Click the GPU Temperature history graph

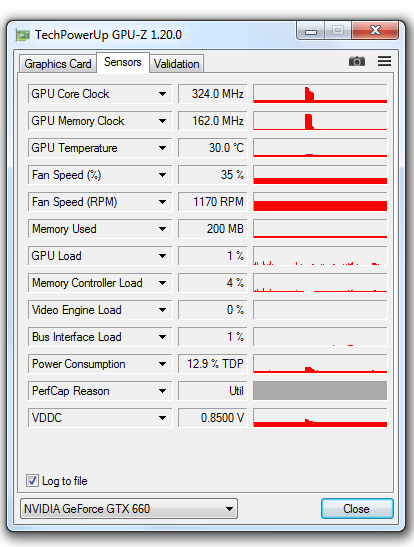point(320,148)
